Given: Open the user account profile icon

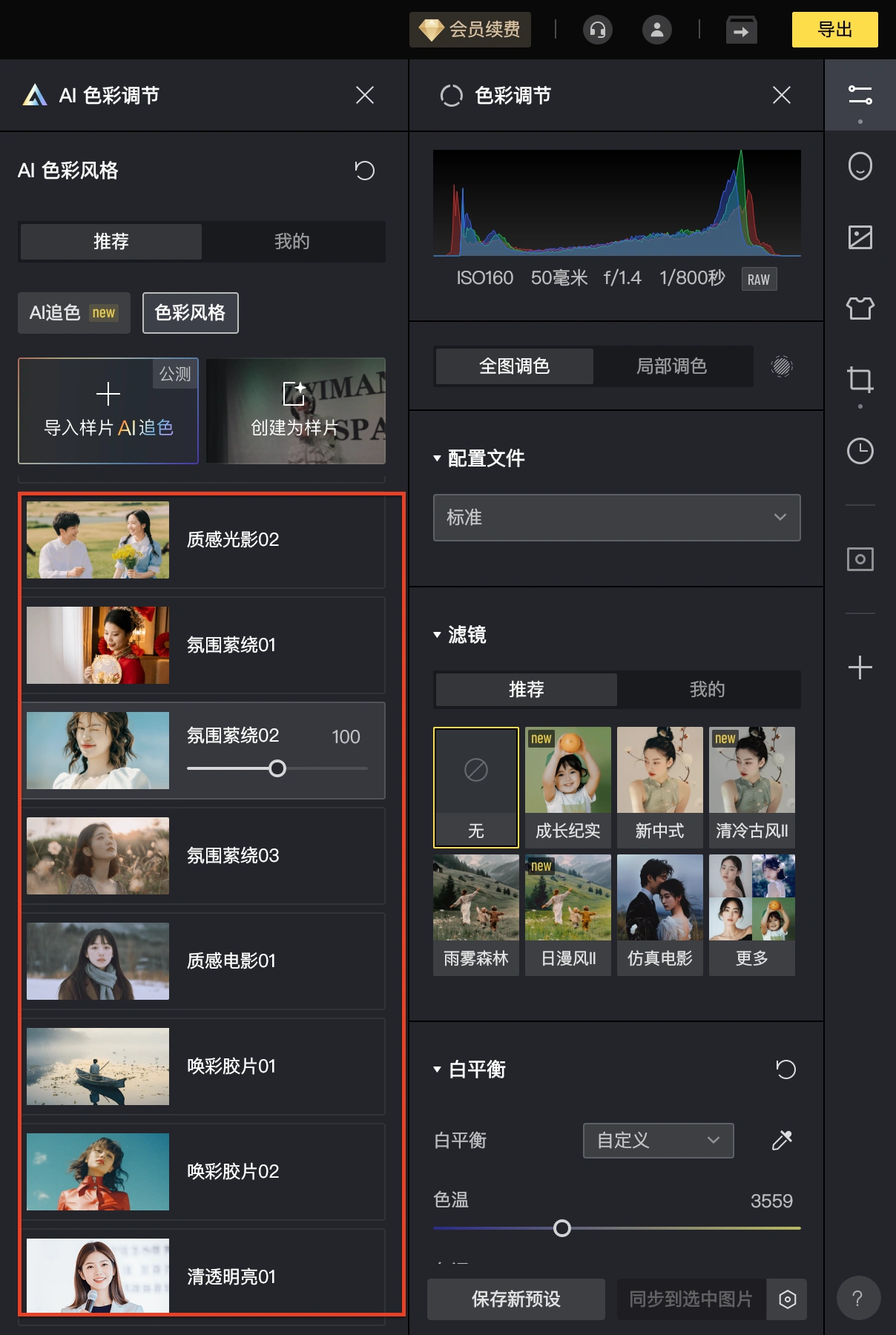Looking at the screenshot, I should (x=656, y=30).
